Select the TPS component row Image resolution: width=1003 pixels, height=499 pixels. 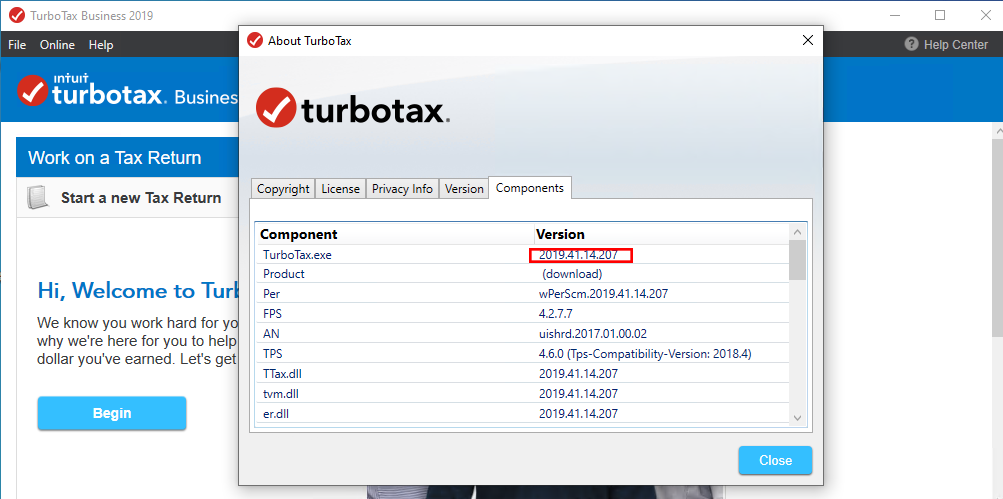point(523,353)
